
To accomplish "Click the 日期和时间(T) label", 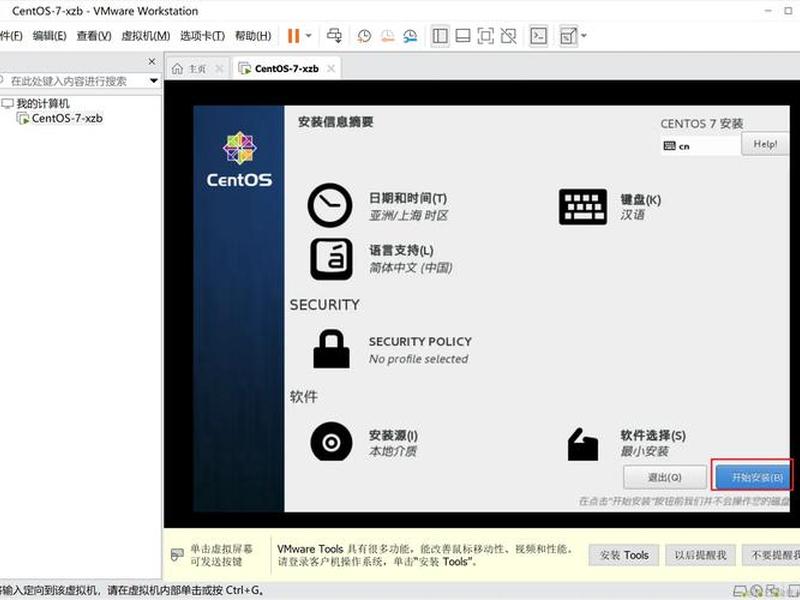I will [408, 198].
